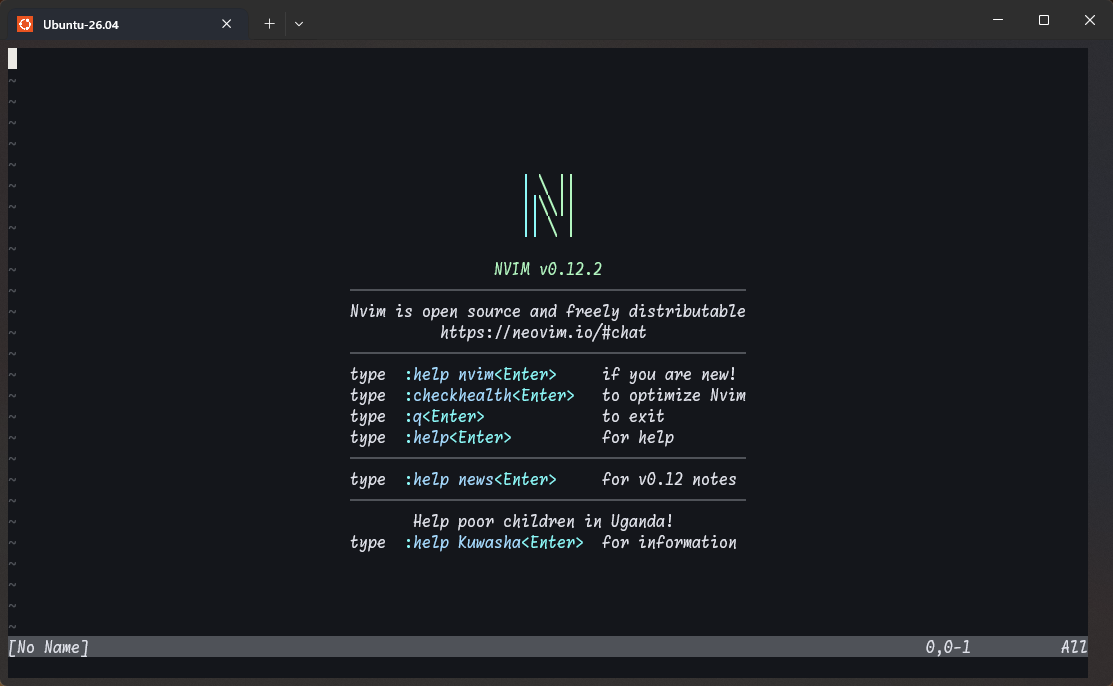Open a new terminal tab with plus
This screenshot has height=686, width=1113.
269,24
